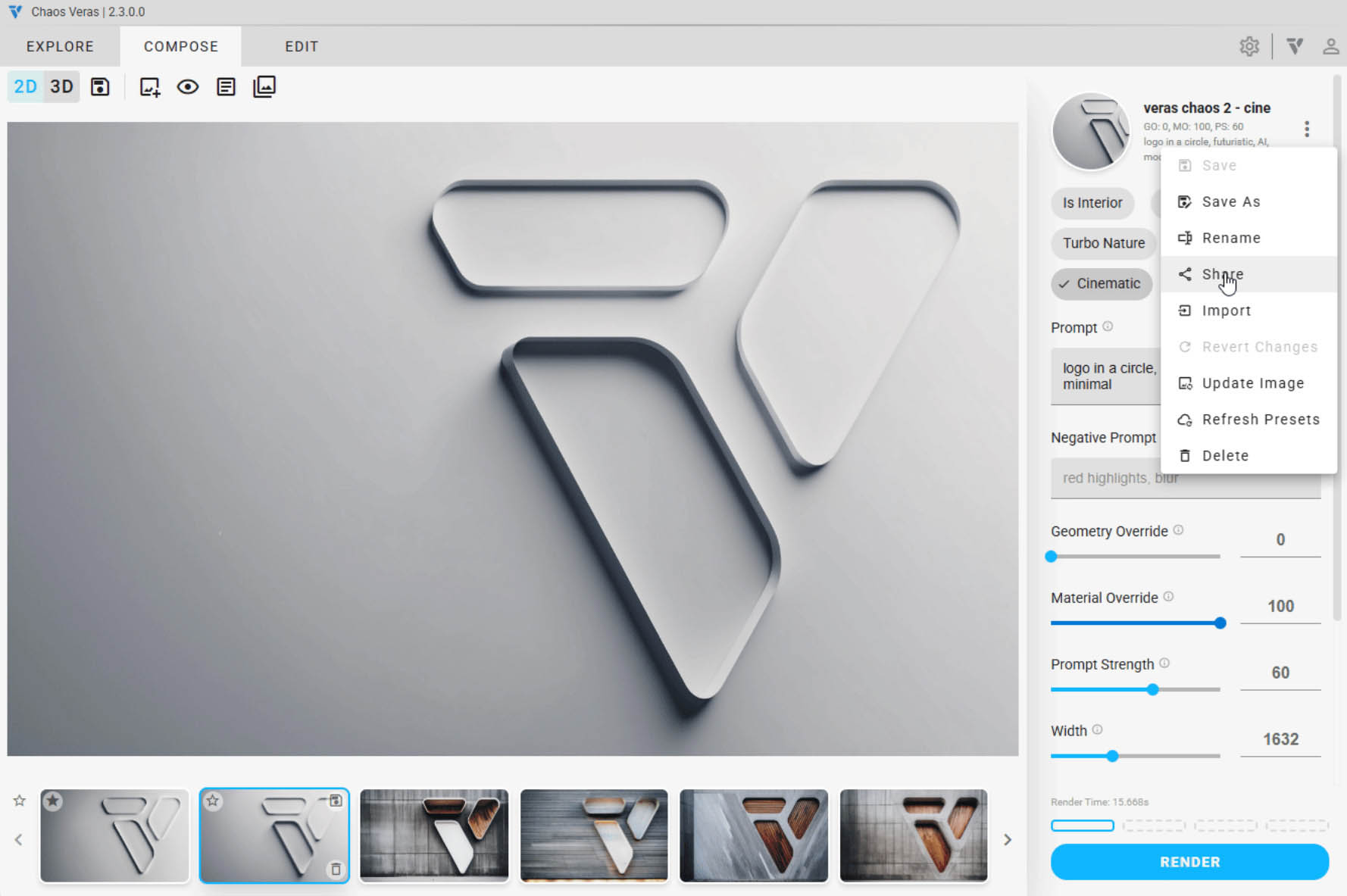
Task: Toggle favorite star on first thumbnail
Action: [53, 801]
